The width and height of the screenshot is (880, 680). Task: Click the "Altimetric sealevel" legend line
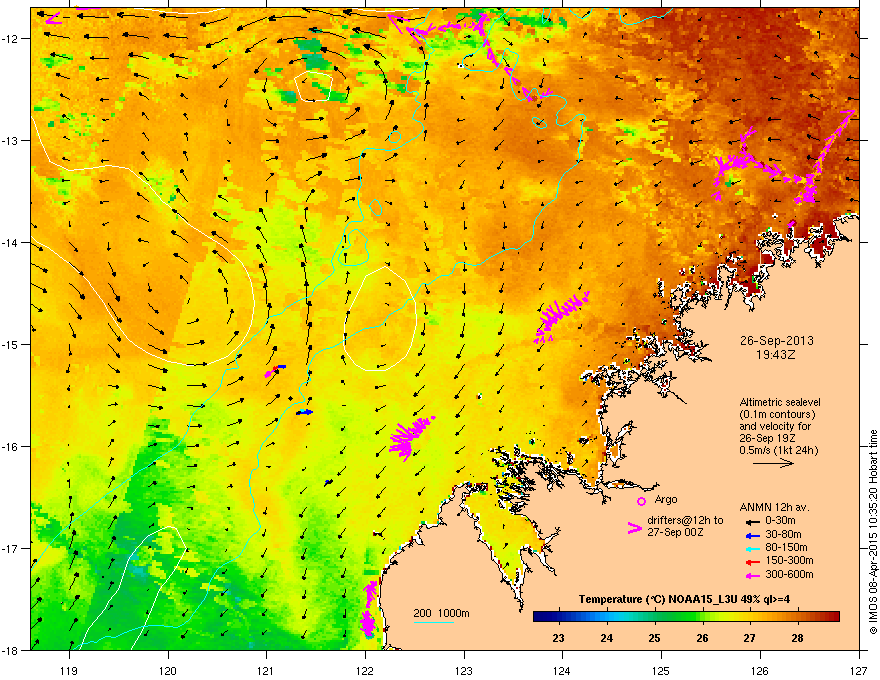tap(780, 402)
